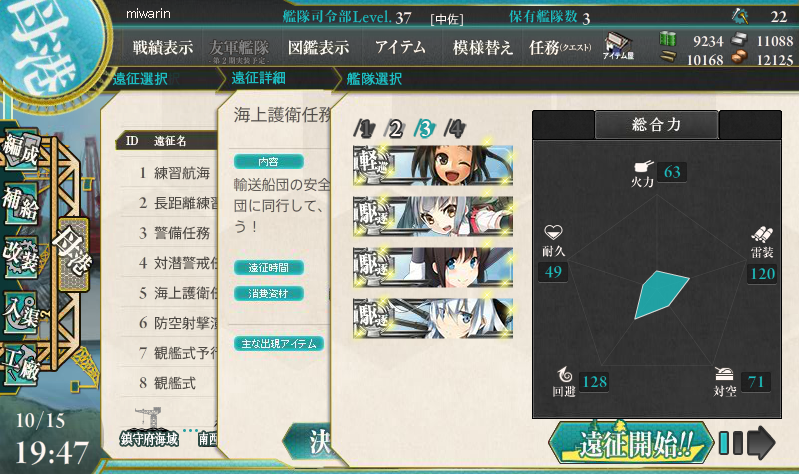The width and height of the screenshot is (799, 474).
Task: Open the 図鑑表示 menu item
Action: coord(318,47)
